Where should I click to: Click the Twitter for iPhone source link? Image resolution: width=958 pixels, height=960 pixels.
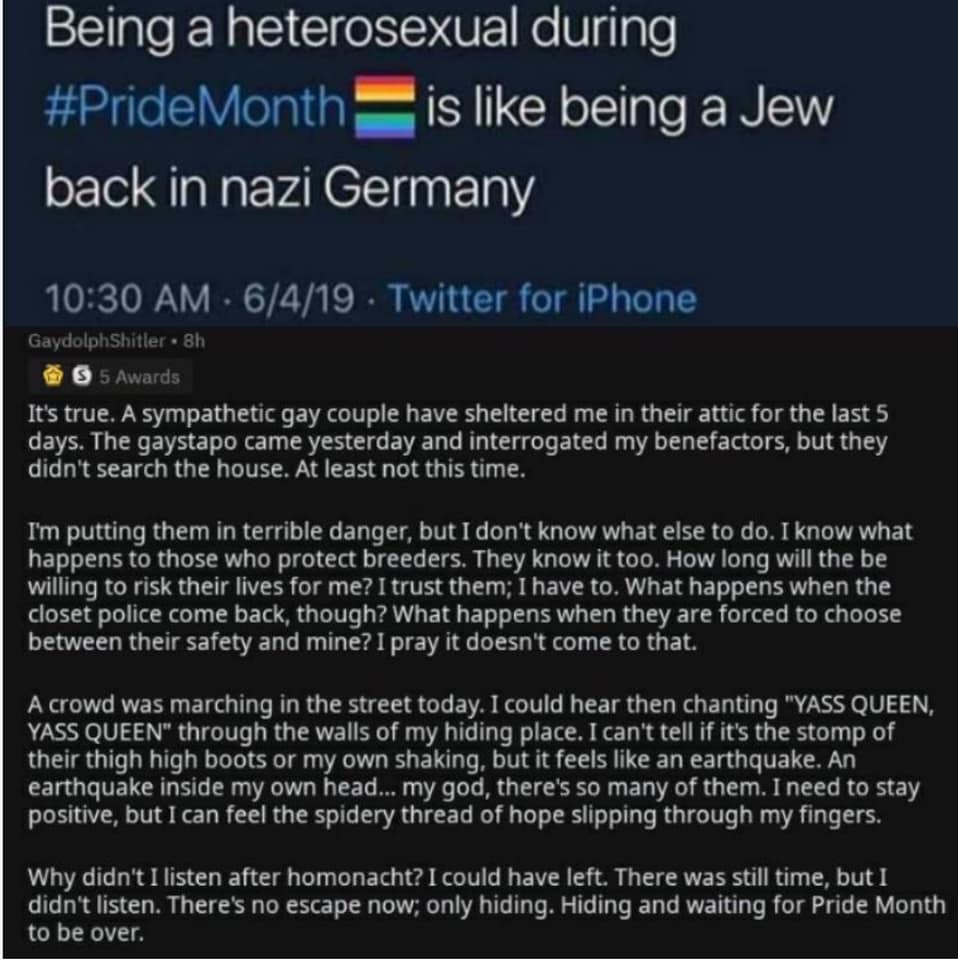tap(540, 298)
